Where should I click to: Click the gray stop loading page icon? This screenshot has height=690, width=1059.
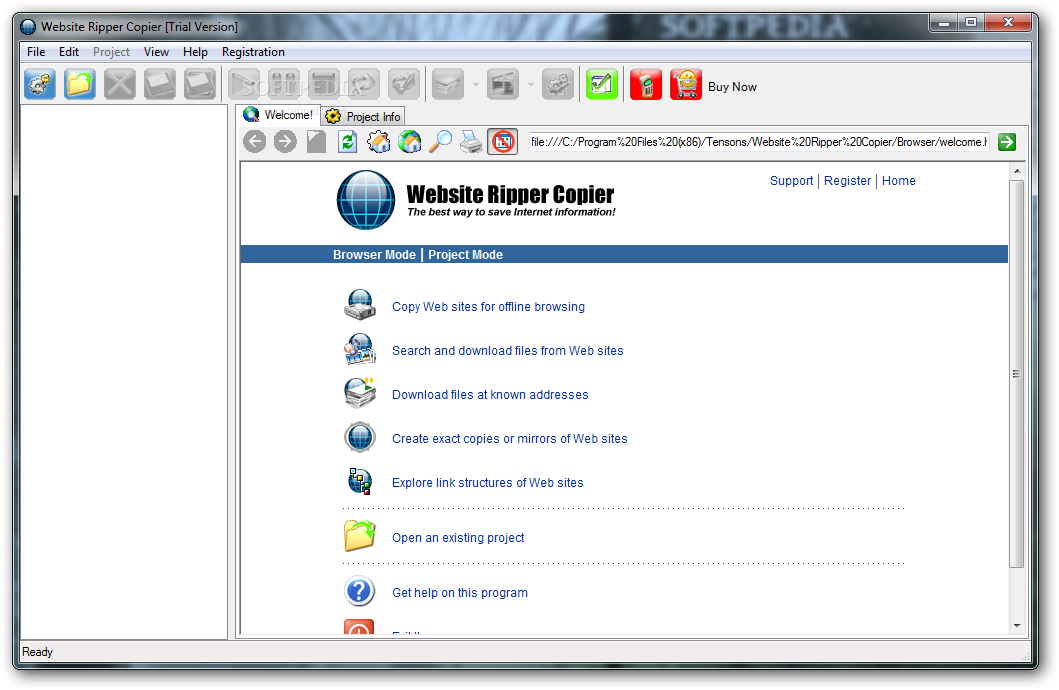(x=316, y=142)
